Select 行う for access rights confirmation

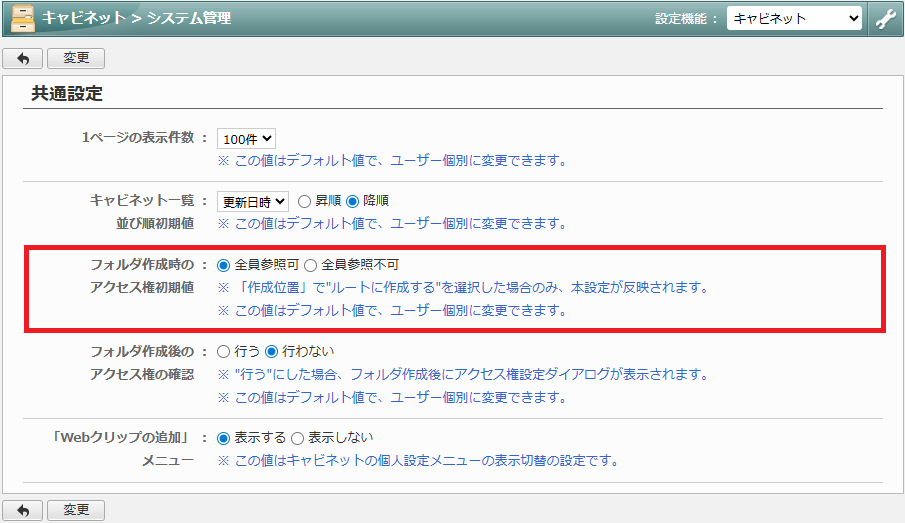pyautogui.click(x=223, y=351)
